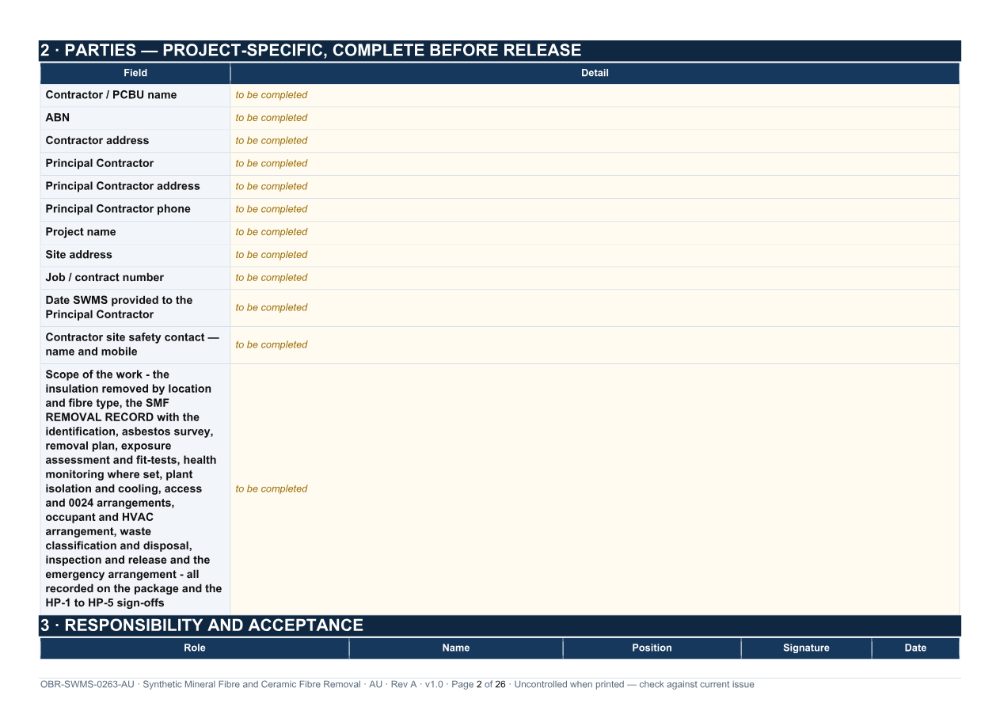Click 'to be completed' beside Scope of the work
Image resolution: width=1000 pixels, height=707 pixels.
click(x=271, y=489)
